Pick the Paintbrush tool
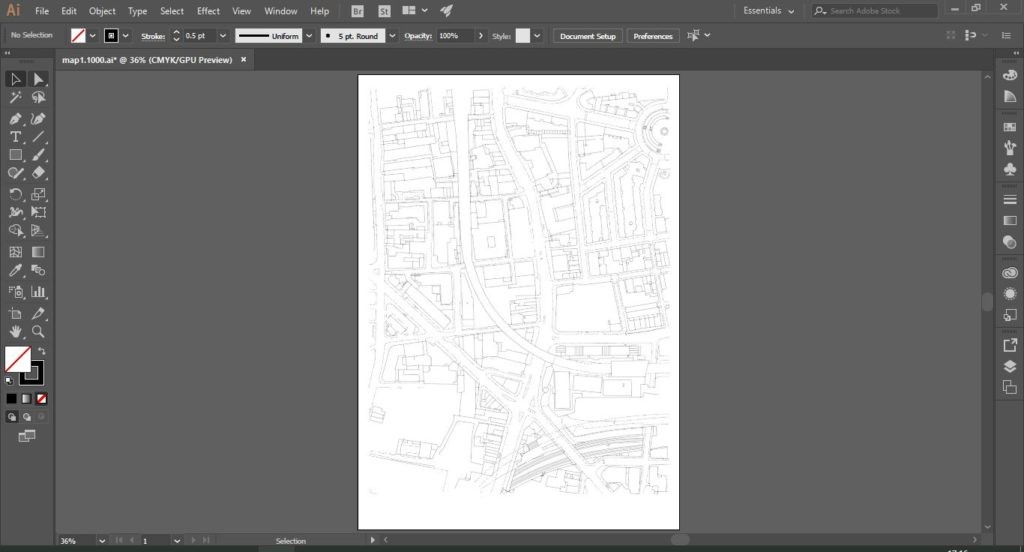This screenshot has height=552, width=1024. pos(38,155)
